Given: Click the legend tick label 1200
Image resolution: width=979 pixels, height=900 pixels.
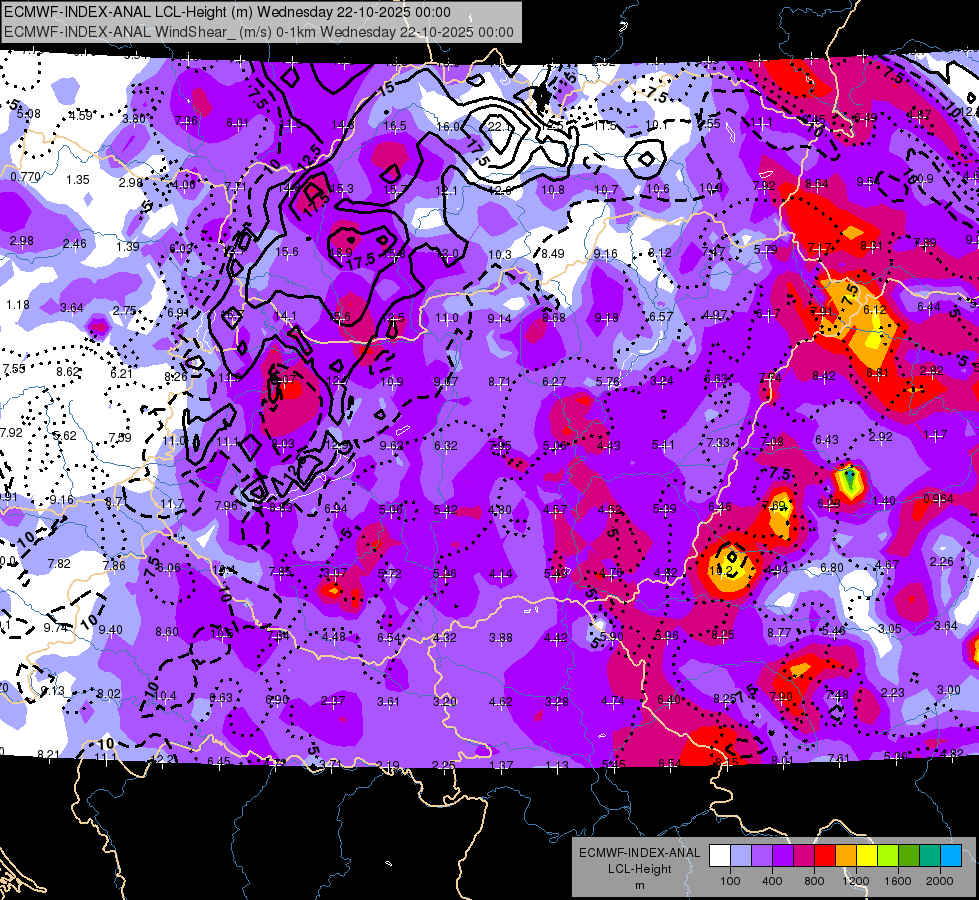Looking at the screenshot, I should [855, 881].
